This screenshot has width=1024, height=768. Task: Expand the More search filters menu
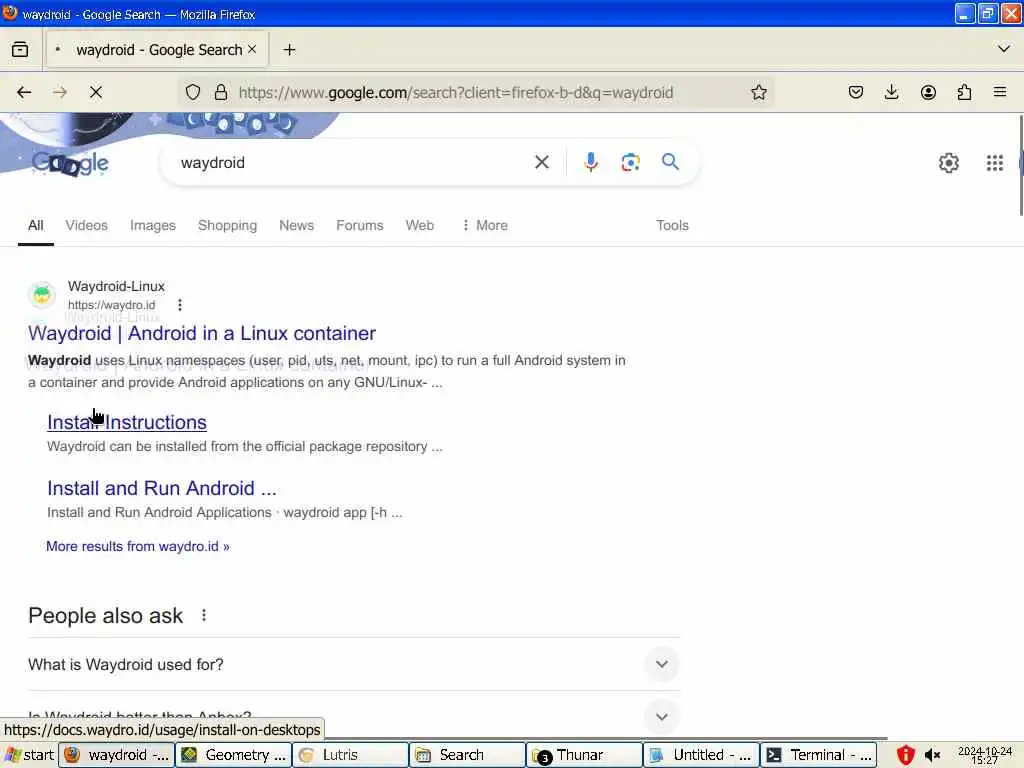pyautogui.click(x=484, y=225)
